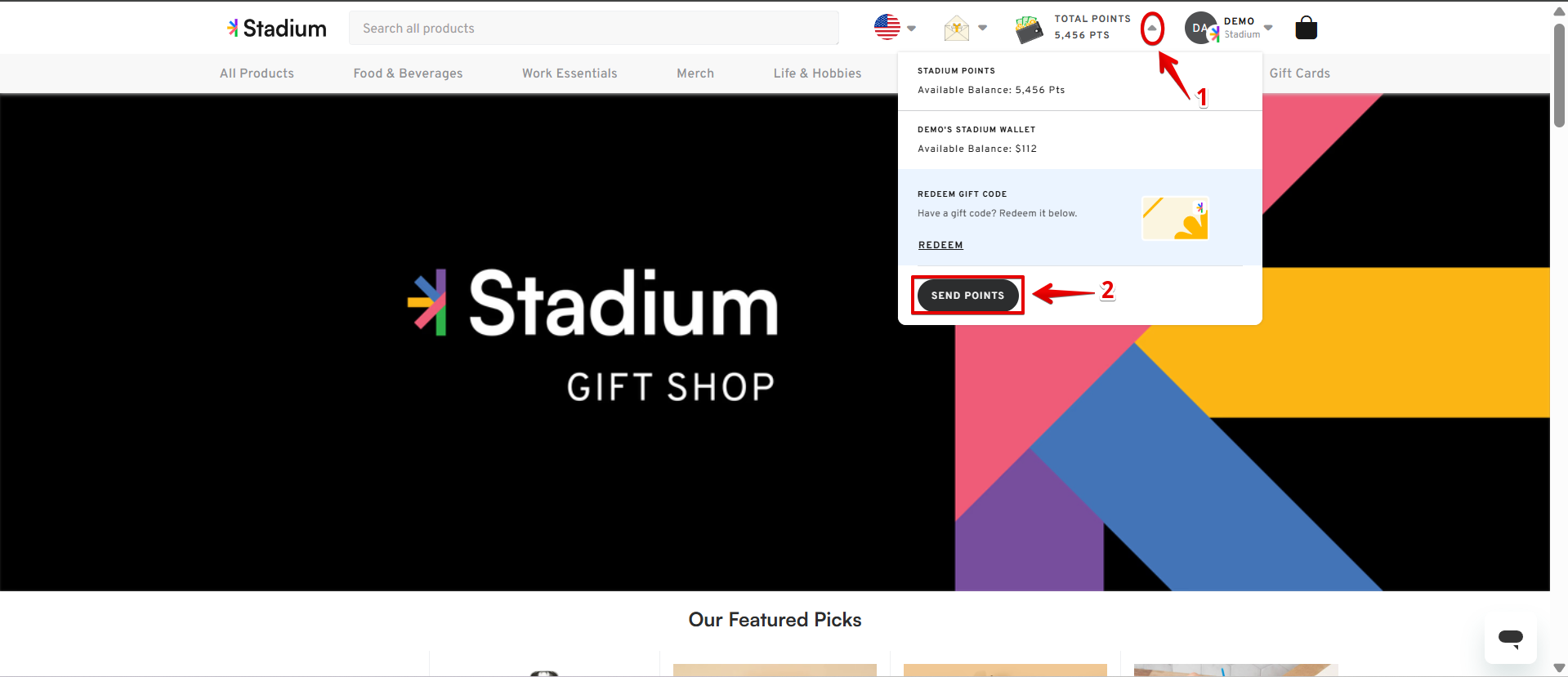
Task: Open the Work Essentials category
Action: tap(570, 73)
